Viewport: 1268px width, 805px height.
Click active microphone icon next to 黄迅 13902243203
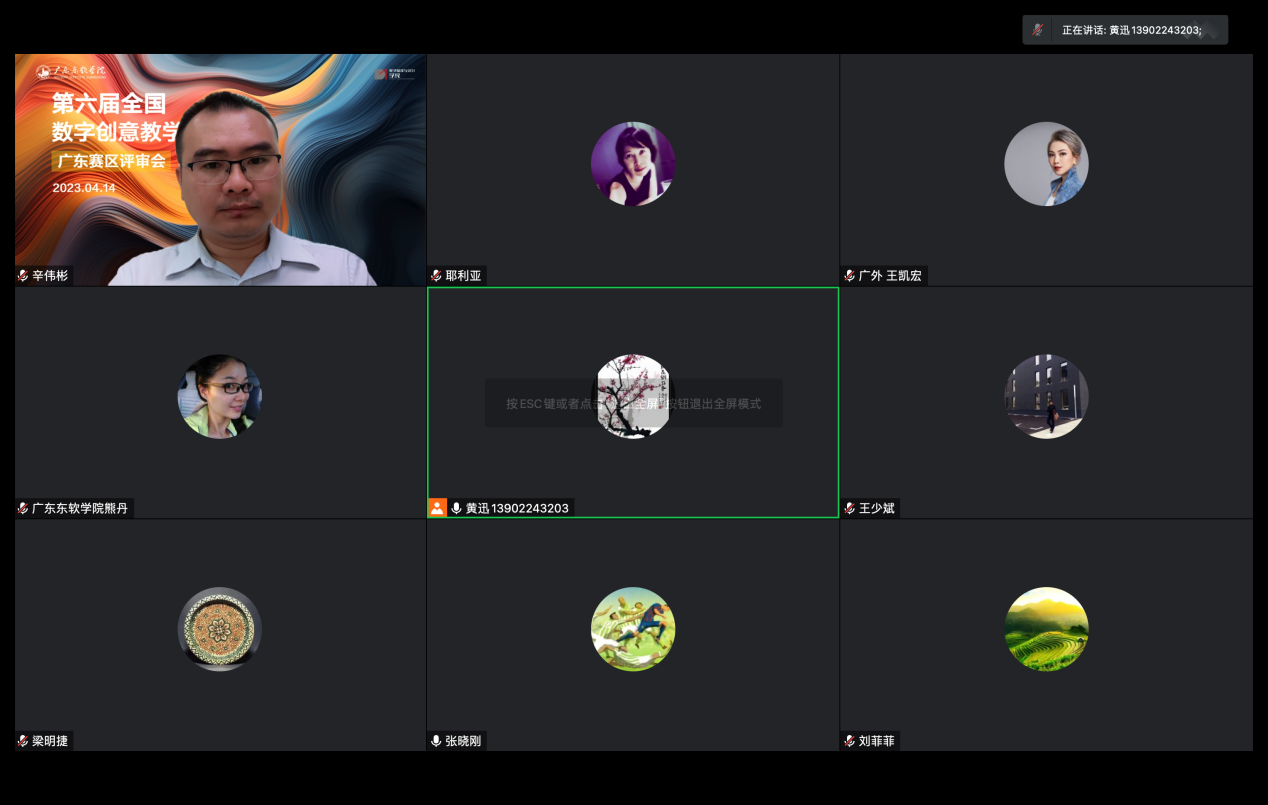pyautogui.click(x=456, y=508)
